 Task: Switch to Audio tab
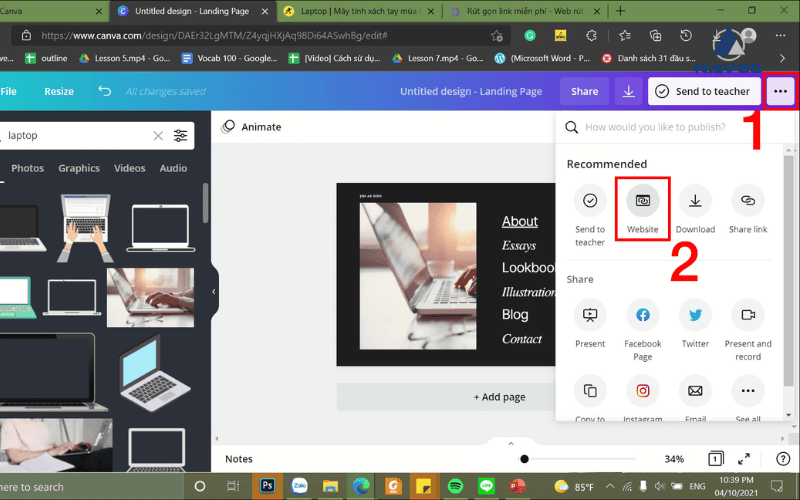point(173,168)
